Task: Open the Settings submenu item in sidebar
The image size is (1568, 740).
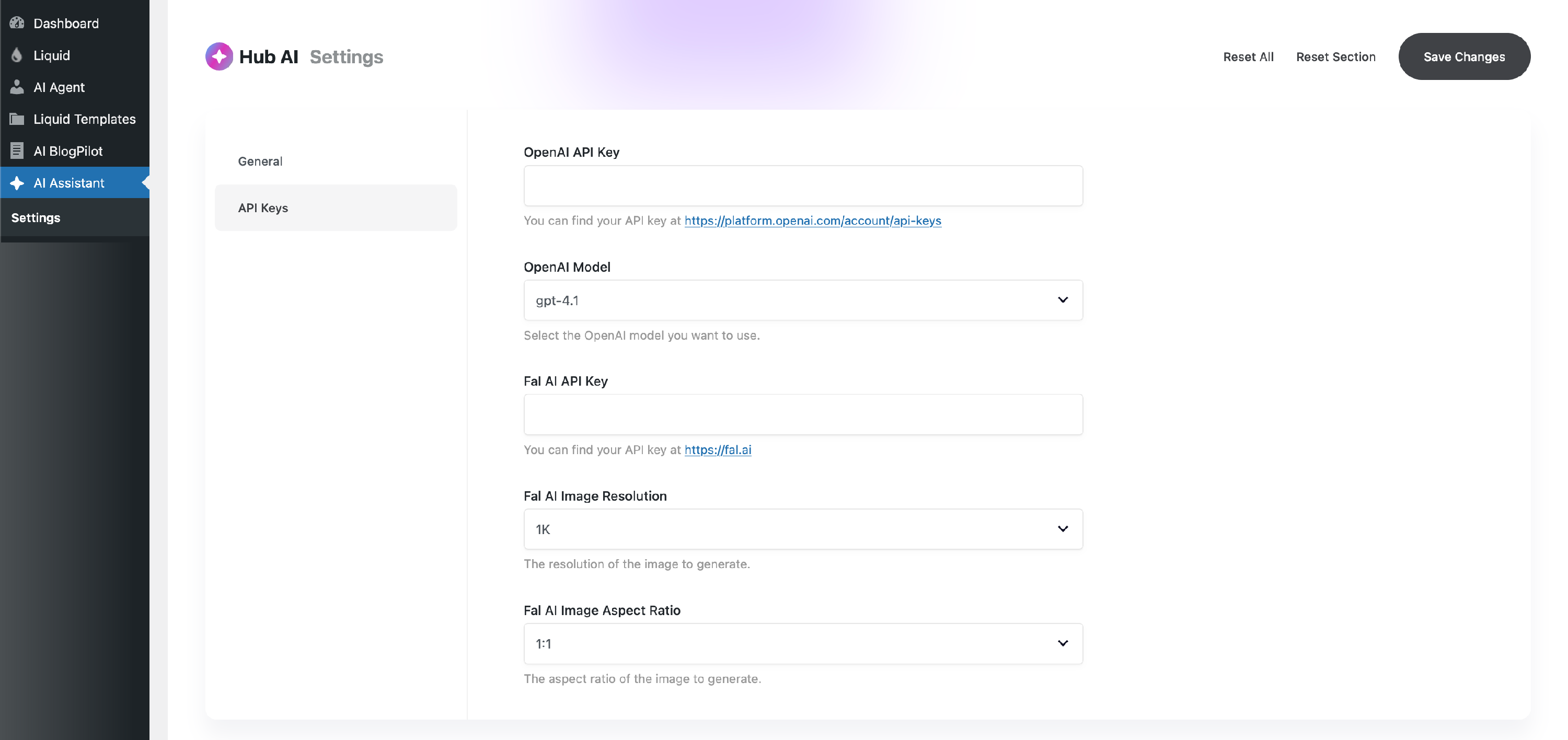Action: 36,218
